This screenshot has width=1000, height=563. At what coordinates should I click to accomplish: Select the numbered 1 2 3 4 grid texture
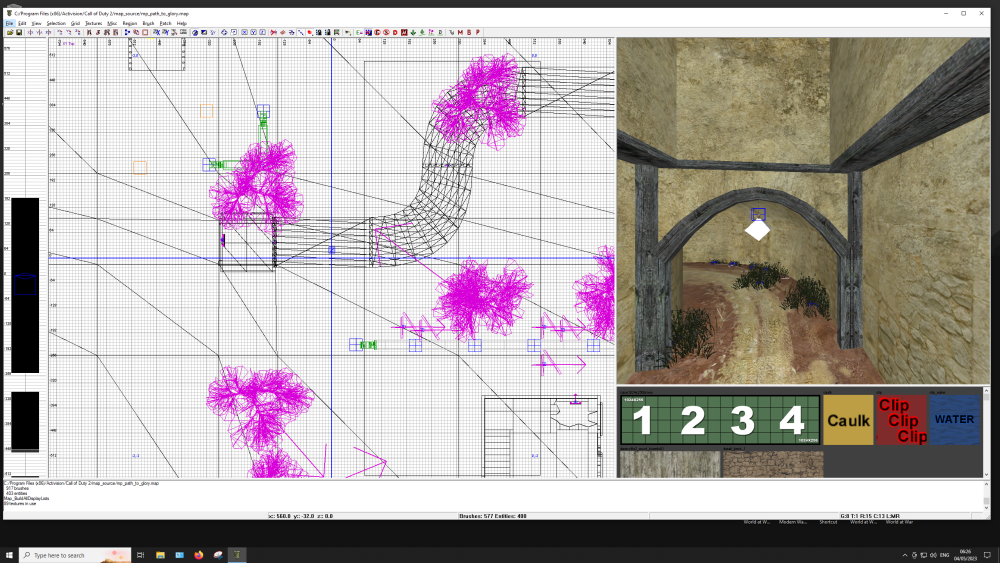[720, 420]
